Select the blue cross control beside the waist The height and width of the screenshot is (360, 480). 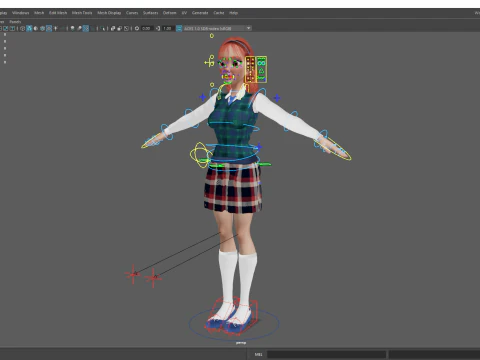click(x=259, y=147)
